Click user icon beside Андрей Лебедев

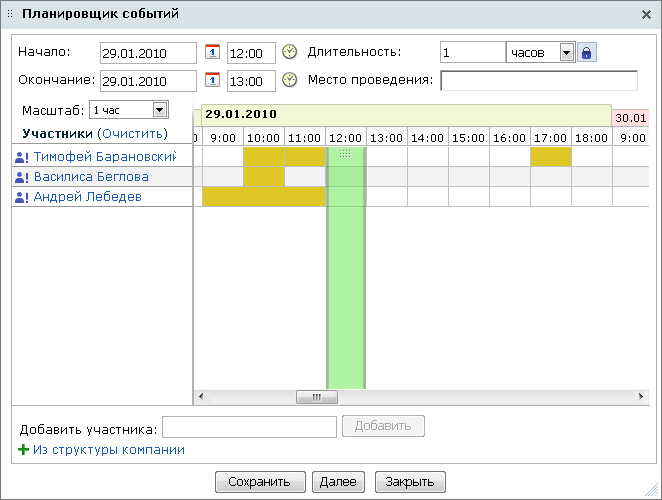coord(21,197)
